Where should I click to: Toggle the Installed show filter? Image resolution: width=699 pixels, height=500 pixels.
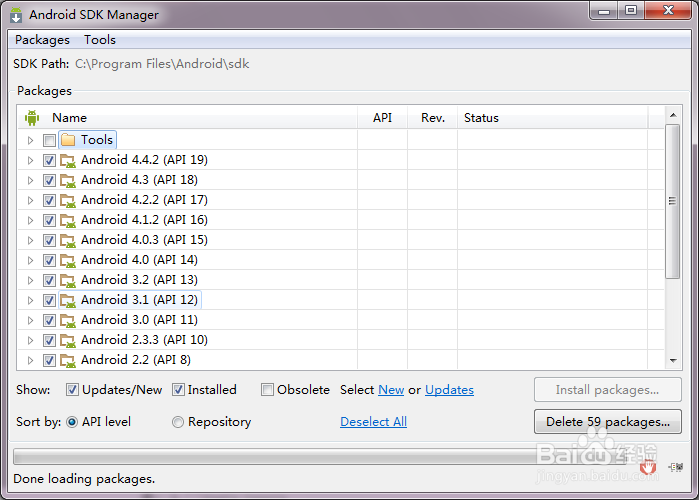click(x=178, y=390)
